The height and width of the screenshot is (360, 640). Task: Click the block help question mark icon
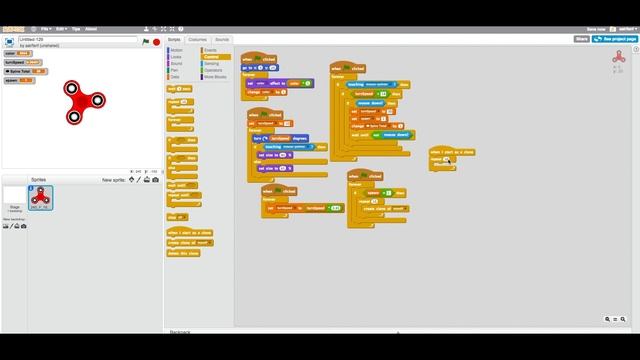tap(181, 29)
